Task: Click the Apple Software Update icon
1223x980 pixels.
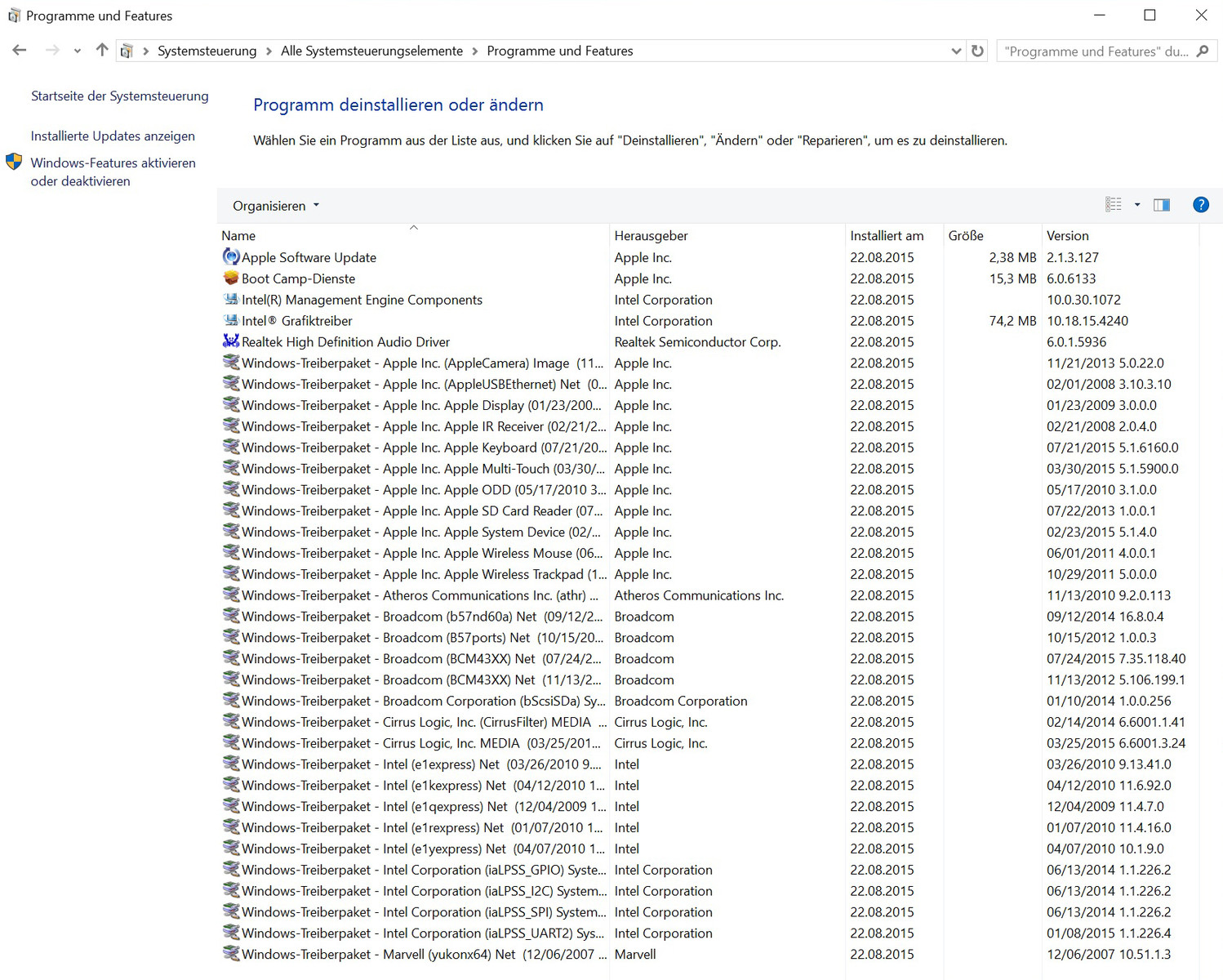Action: 231,257
